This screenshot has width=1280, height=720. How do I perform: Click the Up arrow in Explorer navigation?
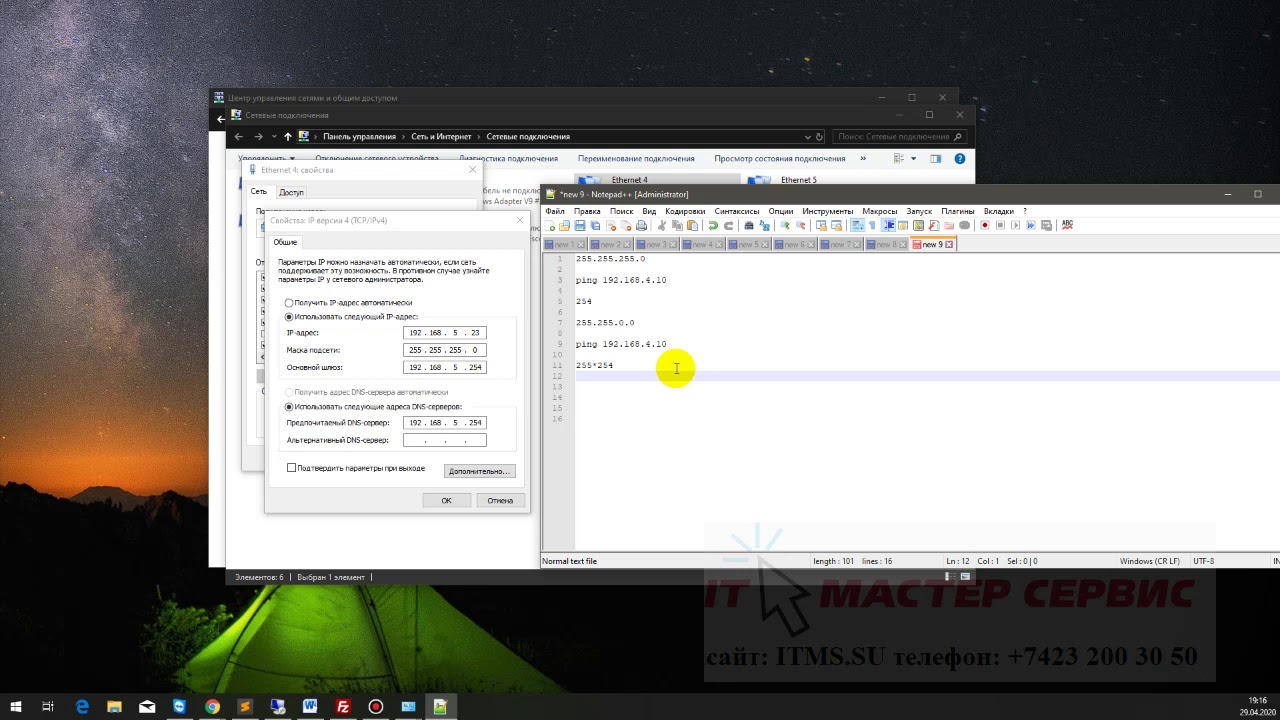(x=288, y=136)
